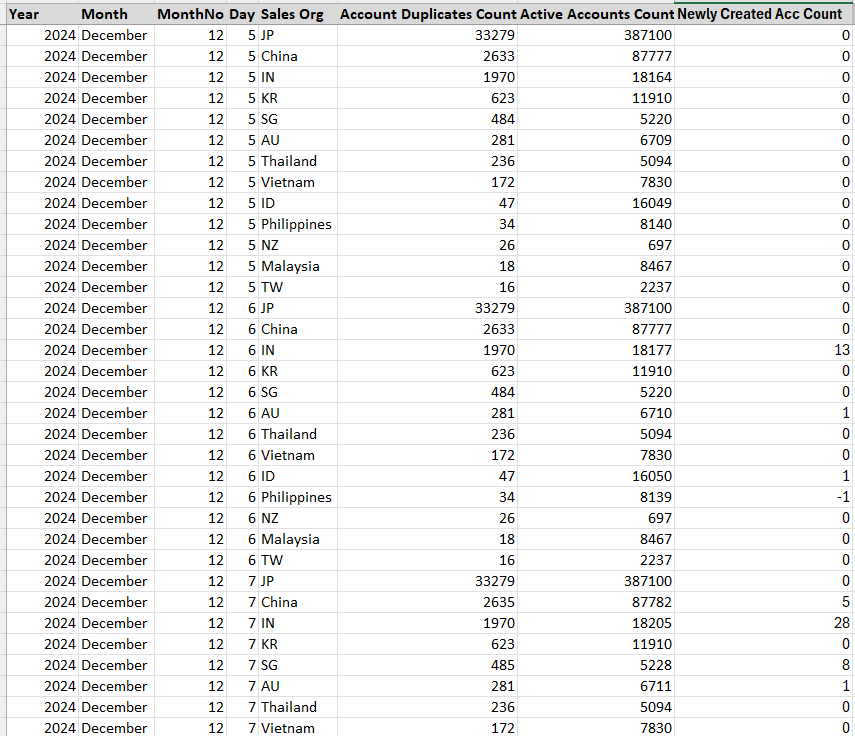Image resolution: width=855 pixels, height=736 pixels.
Task: Click the Active Accounts cell 8139
Action: pyautogui.click(x=596, y=497)
